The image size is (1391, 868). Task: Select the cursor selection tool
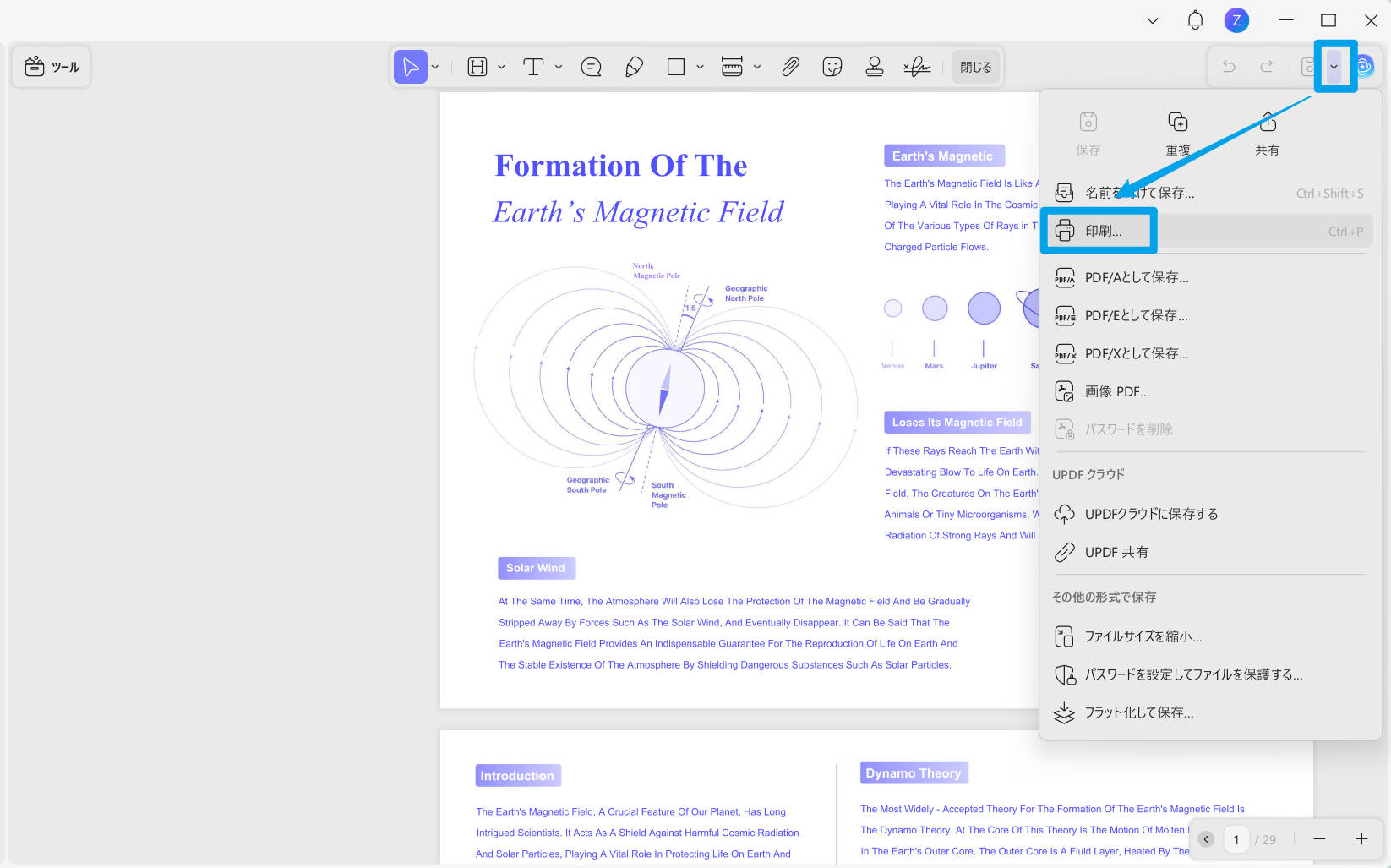point(410,67)
